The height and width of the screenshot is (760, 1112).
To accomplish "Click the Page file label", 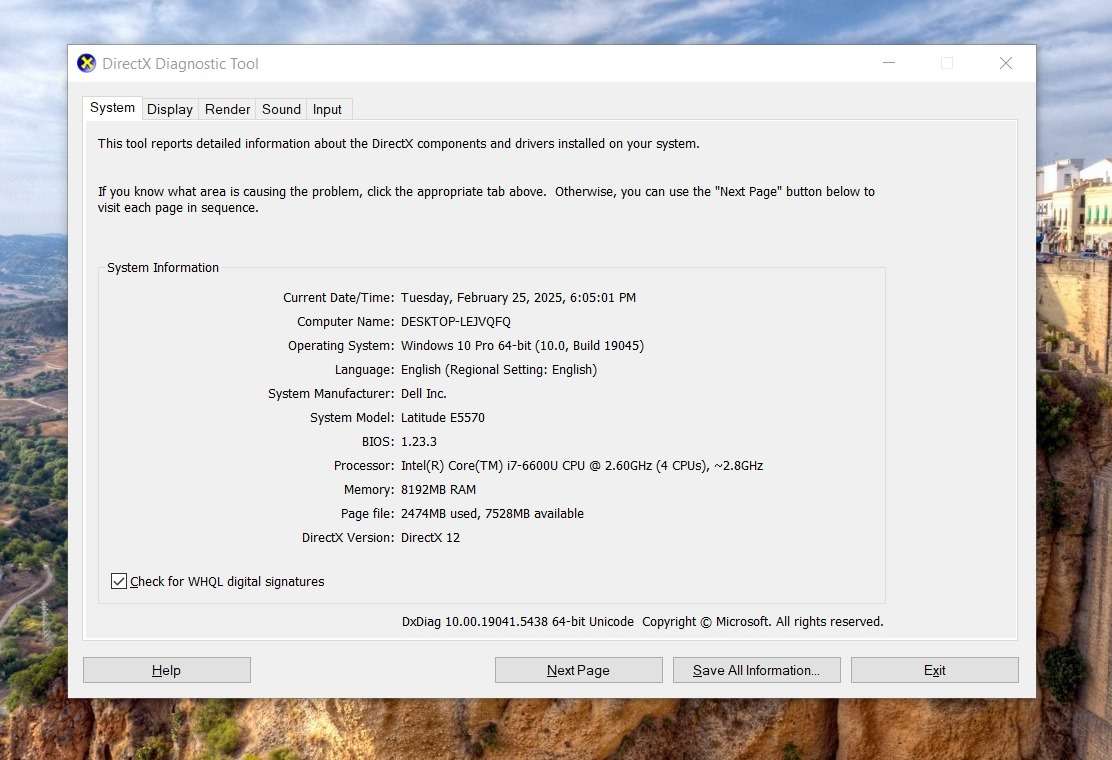I will click(x=367, y=514).
